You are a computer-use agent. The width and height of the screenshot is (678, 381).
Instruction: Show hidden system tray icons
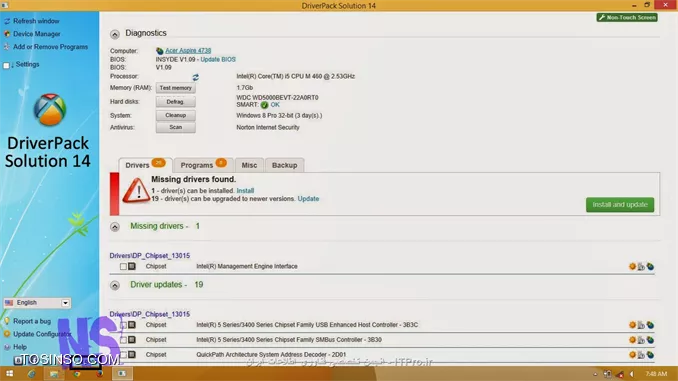pyautogui.click(x=595, y=374)
